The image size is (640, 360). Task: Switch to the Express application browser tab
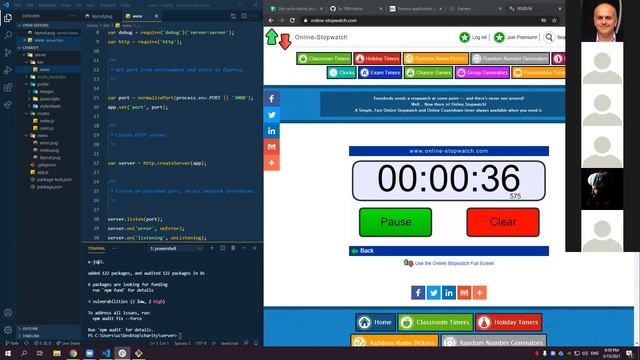tap(415, 9)
